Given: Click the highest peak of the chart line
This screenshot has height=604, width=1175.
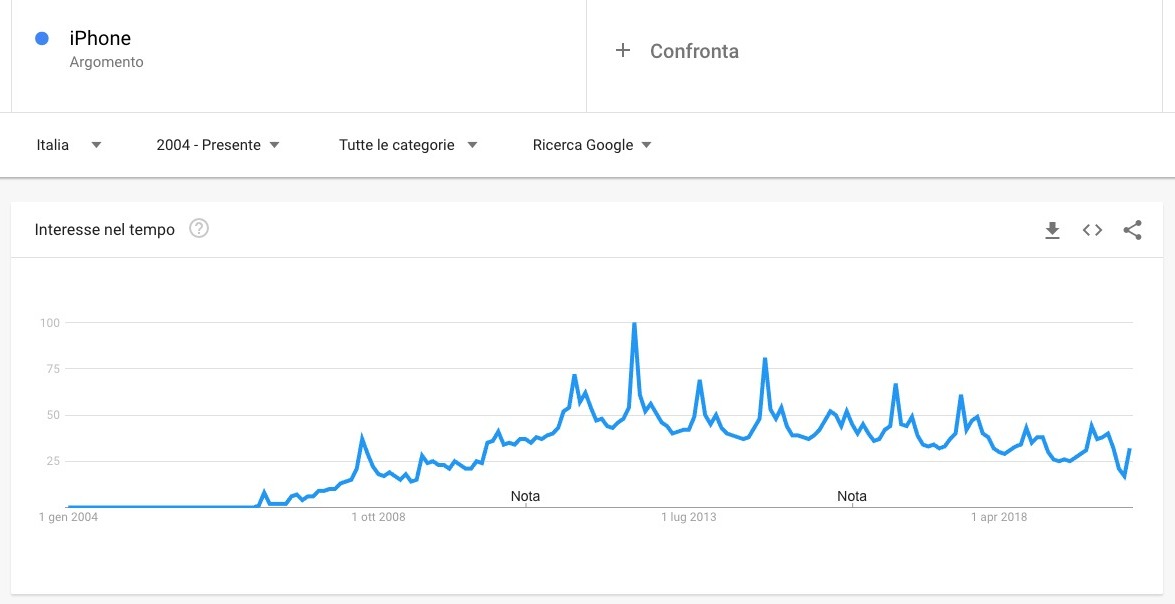Looking at the screenshot, I should pyautogui.click(x=634, y=324).
